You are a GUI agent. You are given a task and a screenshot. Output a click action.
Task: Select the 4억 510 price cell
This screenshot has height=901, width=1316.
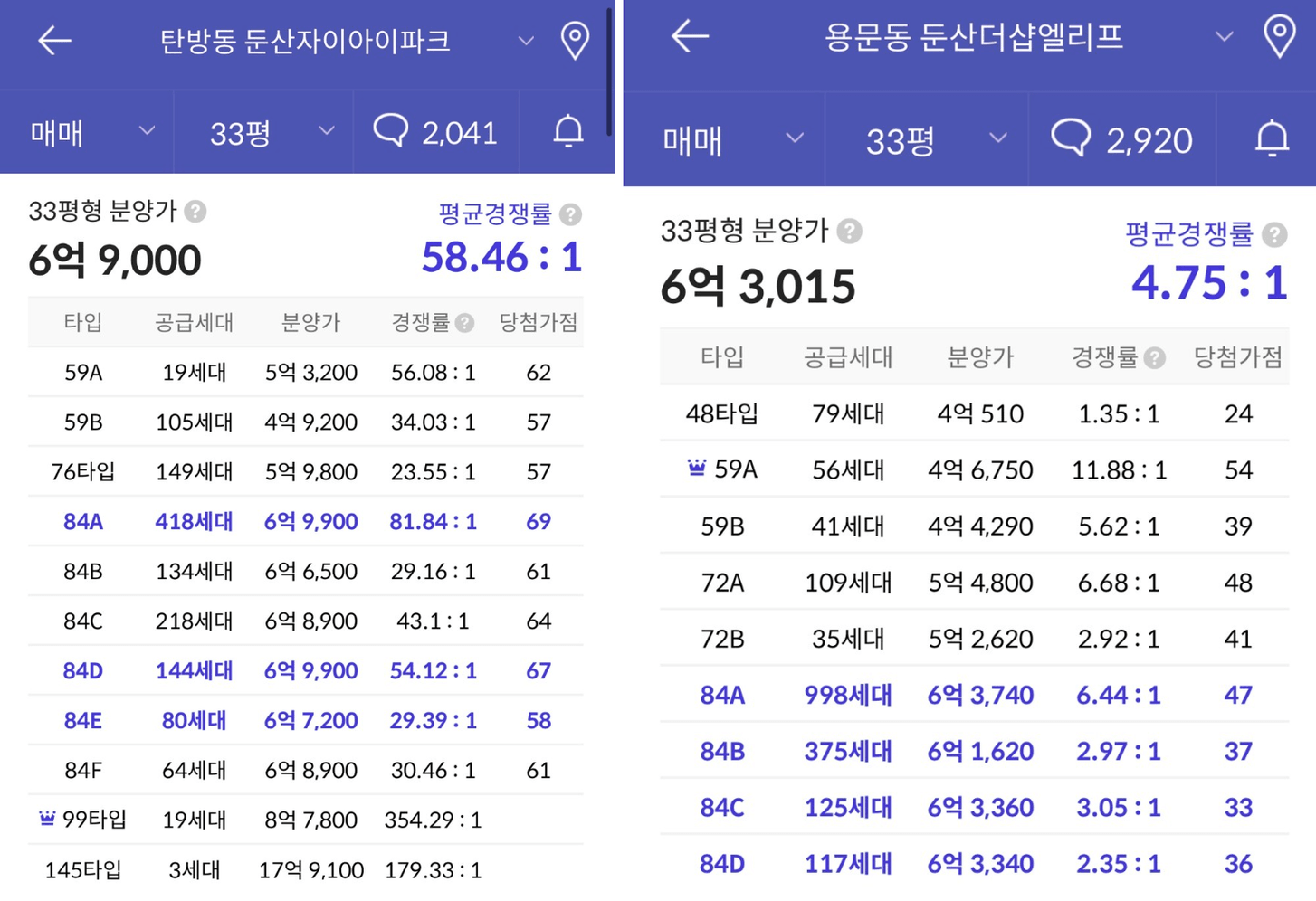point(980,413)
